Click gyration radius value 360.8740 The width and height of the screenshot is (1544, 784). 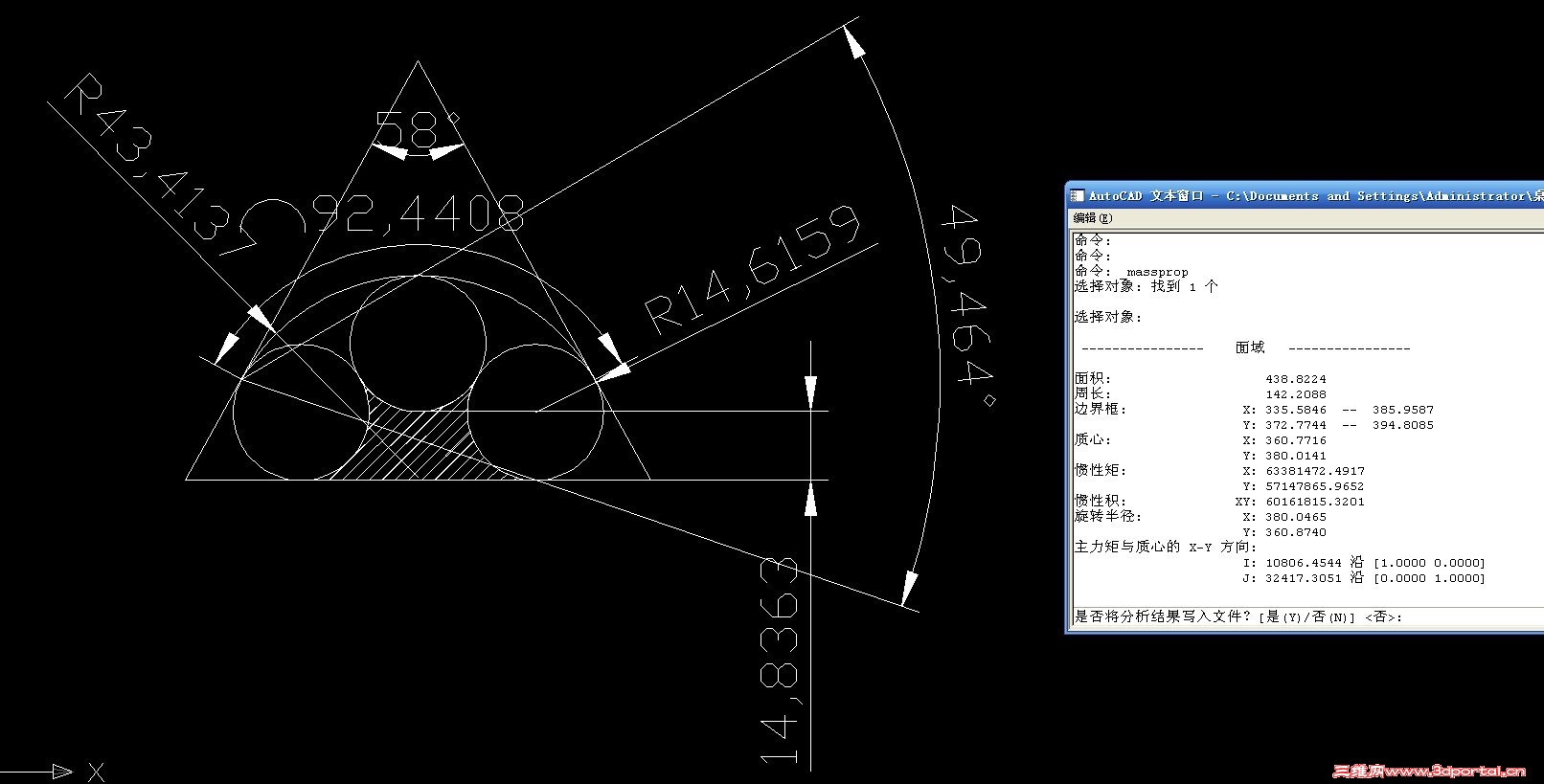point(1296,532)
